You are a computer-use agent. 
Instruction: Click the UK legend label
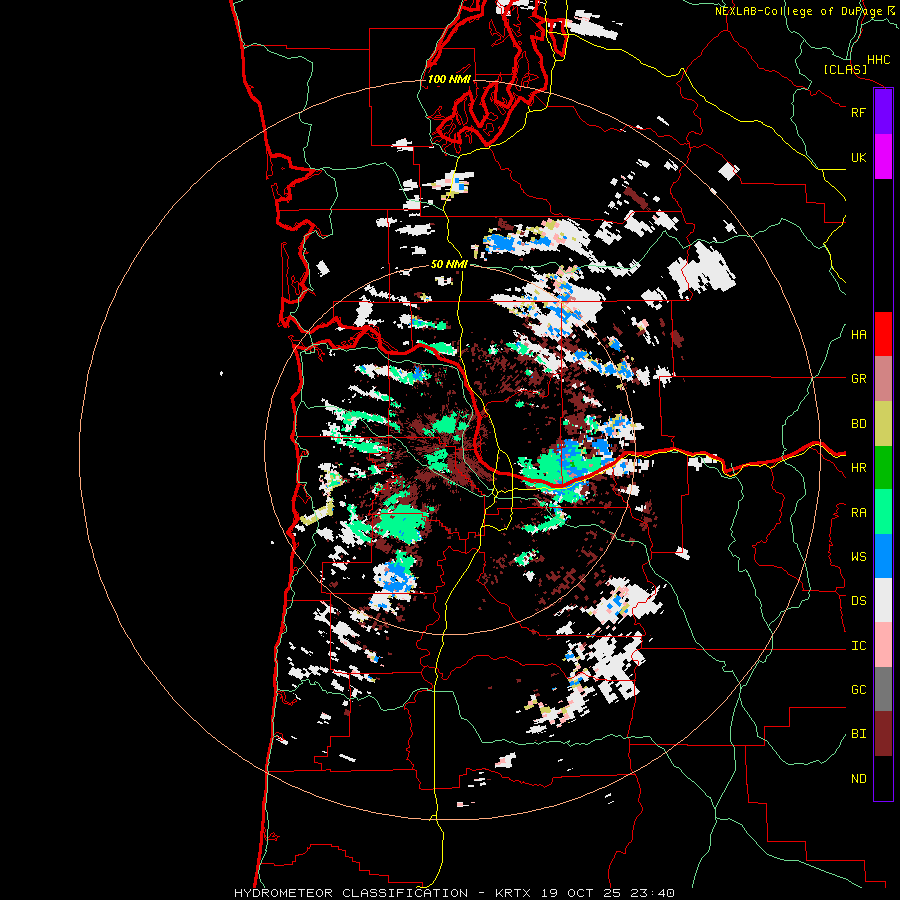858,157
